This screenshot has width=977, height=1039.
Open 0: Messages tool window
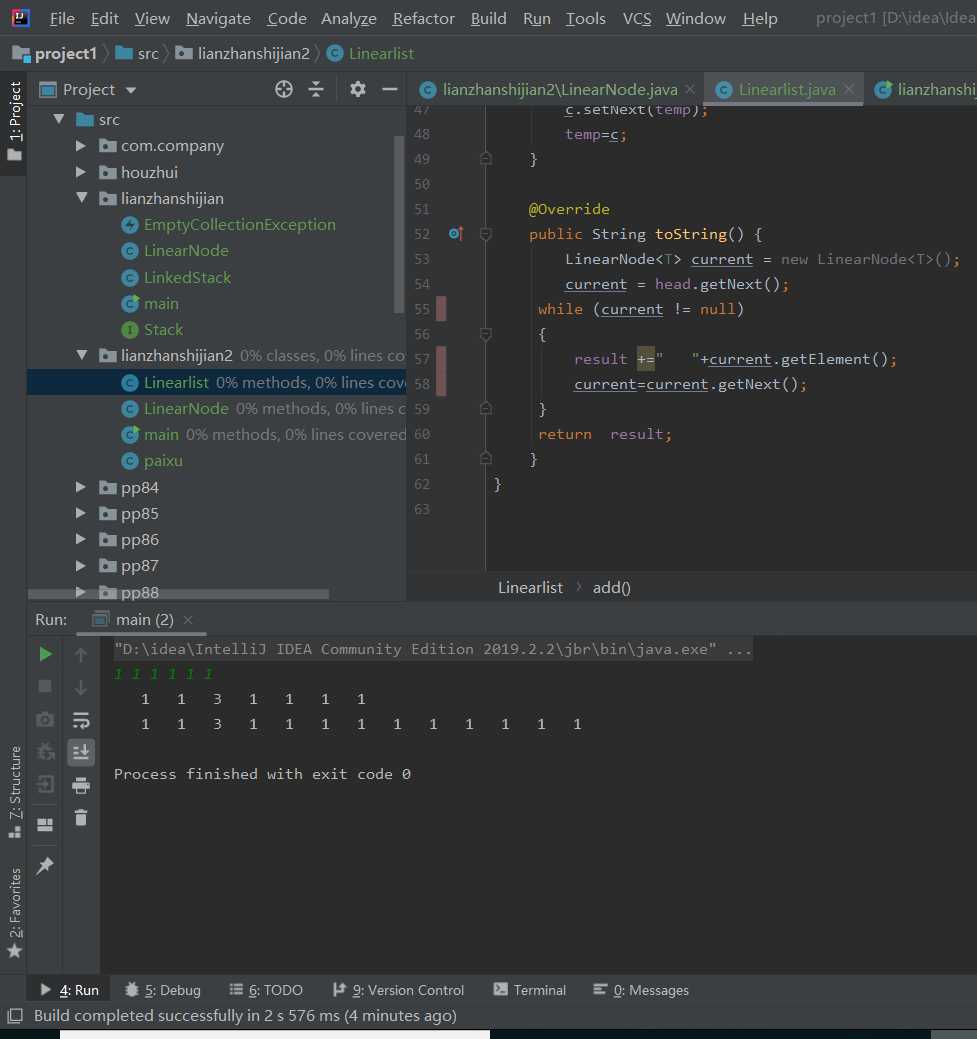click(641, 990)
